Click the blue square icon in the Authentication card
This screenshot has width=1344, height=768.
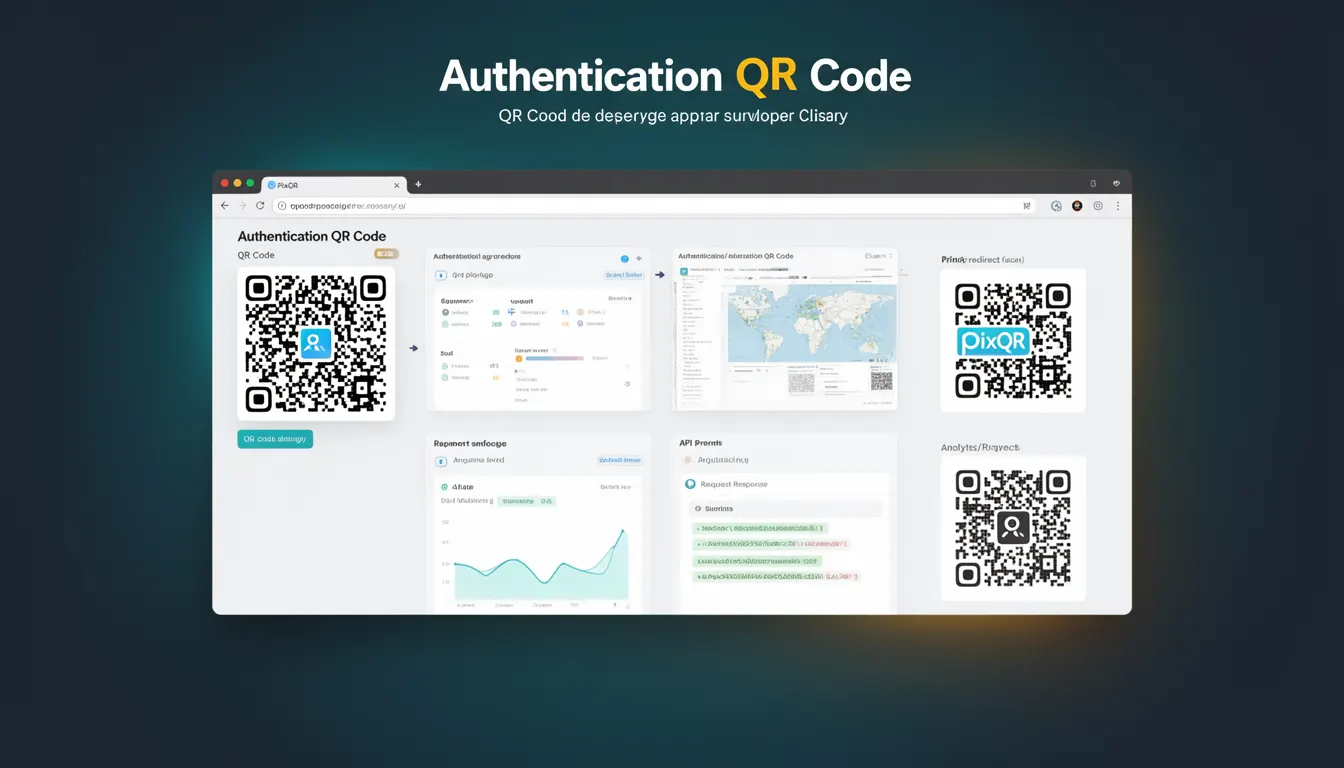pyautogui.click(x=441, y=275)
